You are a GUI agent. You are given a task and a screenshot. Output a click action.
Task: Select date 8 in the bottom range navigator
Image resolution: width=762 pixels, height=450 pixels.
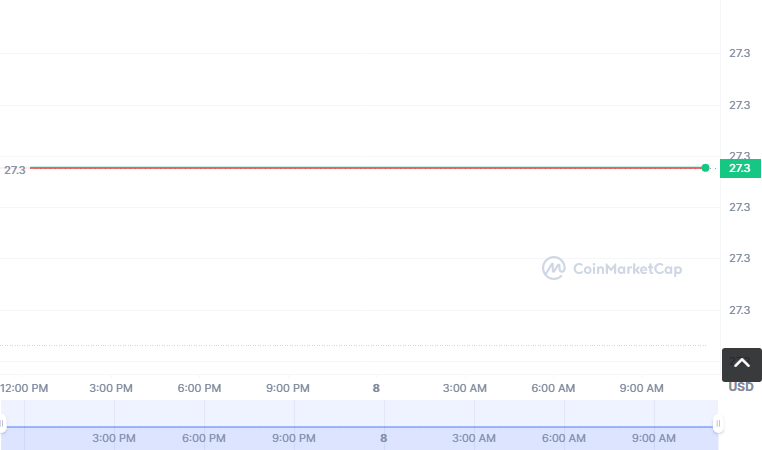(383, 438)
